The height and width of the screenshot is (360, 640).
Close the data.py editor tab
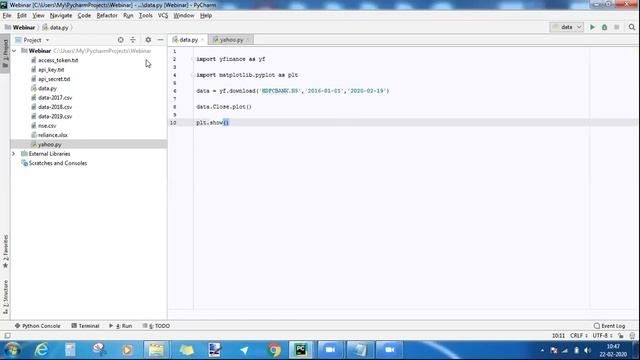click(202, 40)
